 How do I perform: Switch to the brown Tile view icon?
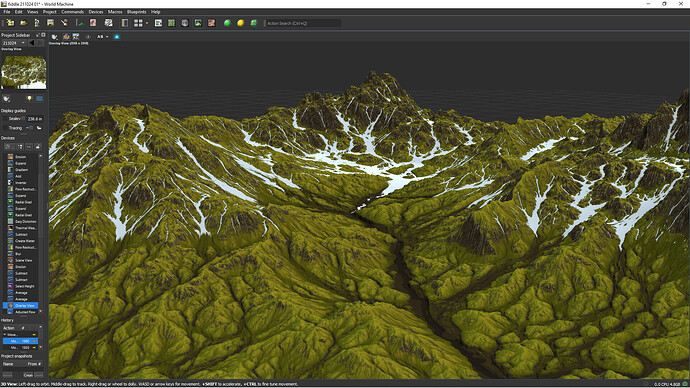pyautogui.click(x=212, y=23)
